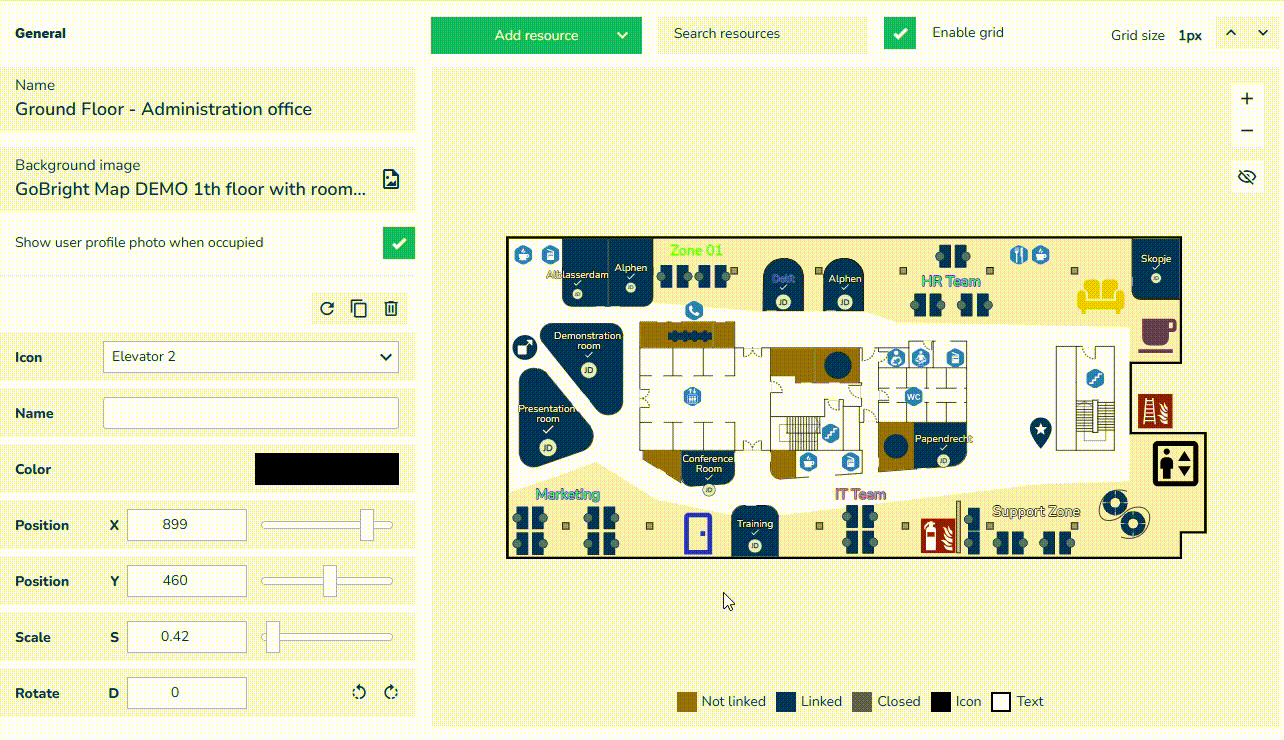Select the fire extinguisher icon on map
The height and width of the screenshot is (740, 1284).
(938, 535)
